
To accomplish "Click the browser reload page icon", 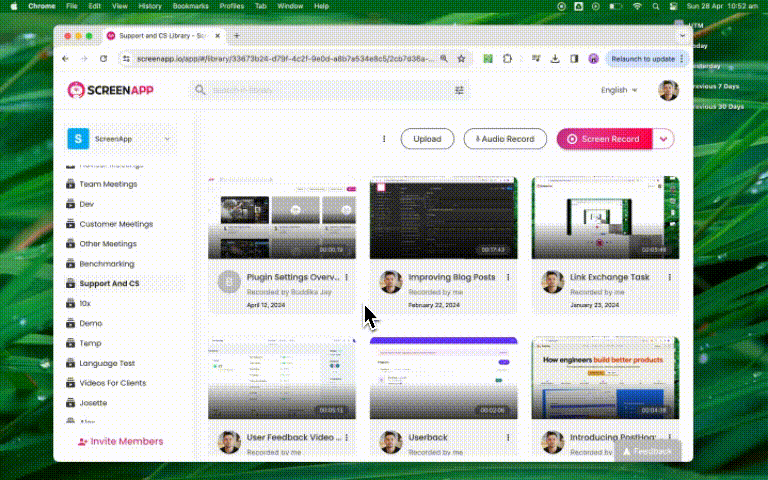I will [103, 59].
